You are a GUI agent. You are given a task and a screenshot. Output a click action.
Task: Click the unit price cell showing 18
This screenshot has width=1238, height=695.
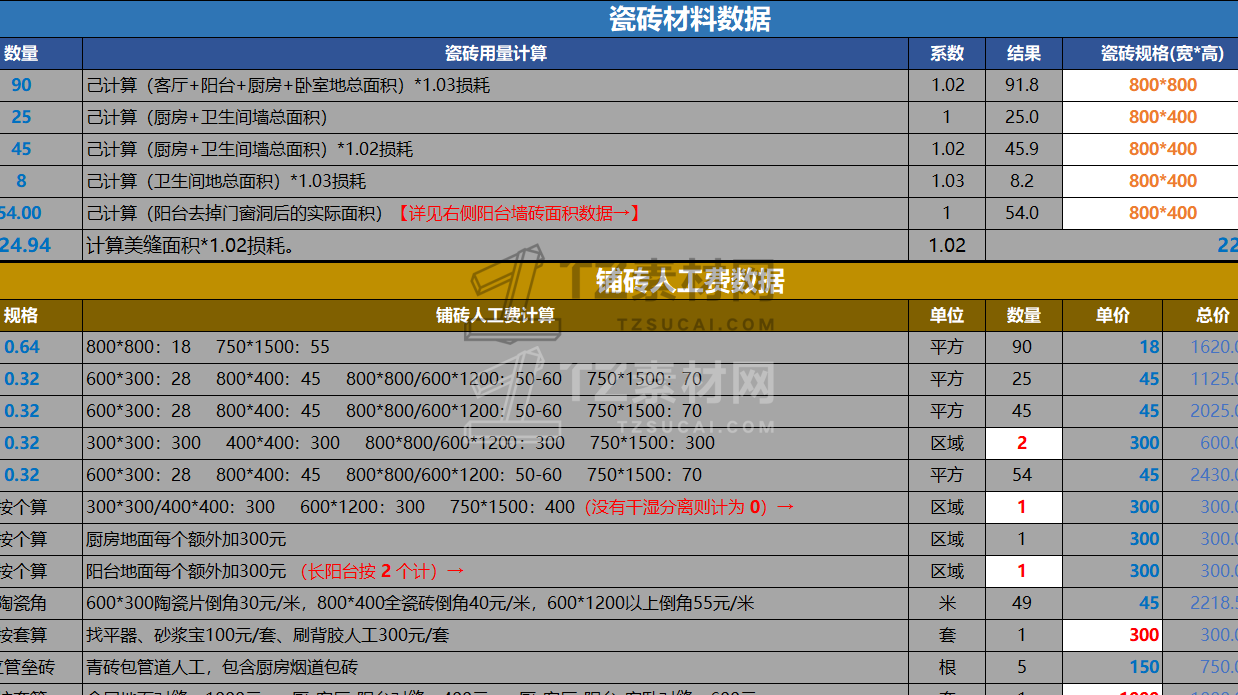click(1112, 347)
